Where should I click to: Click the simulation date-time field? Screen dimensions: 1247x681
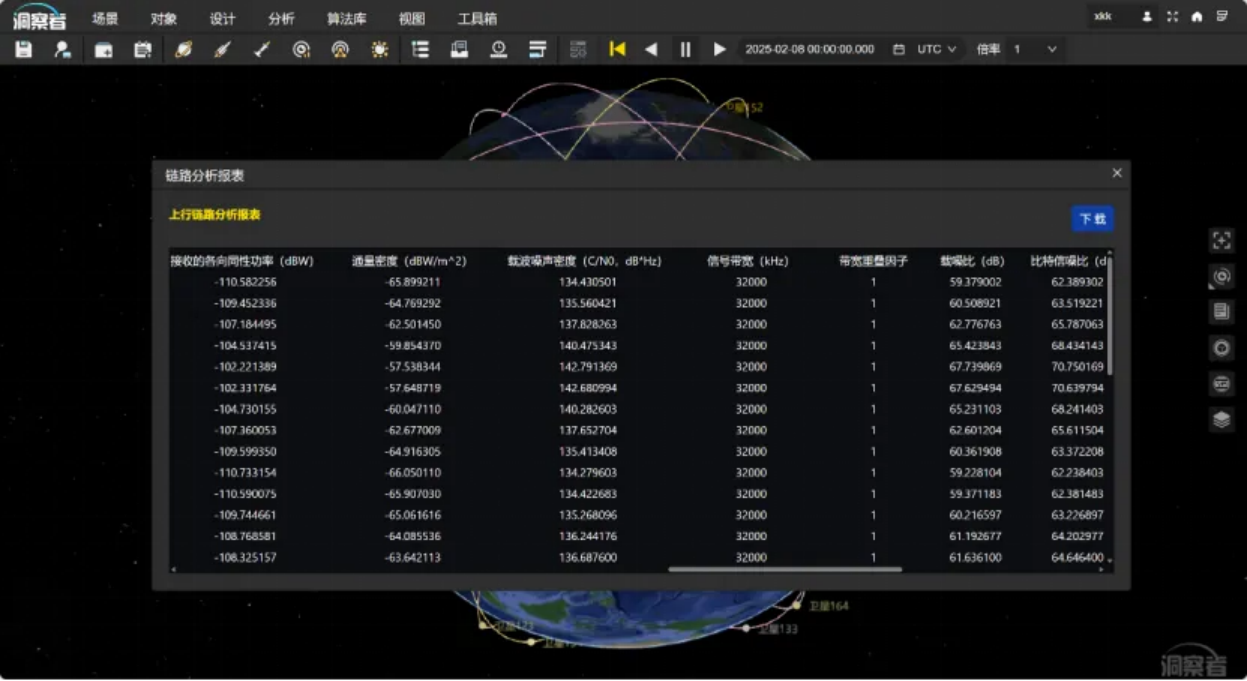(x=810, y=49)
